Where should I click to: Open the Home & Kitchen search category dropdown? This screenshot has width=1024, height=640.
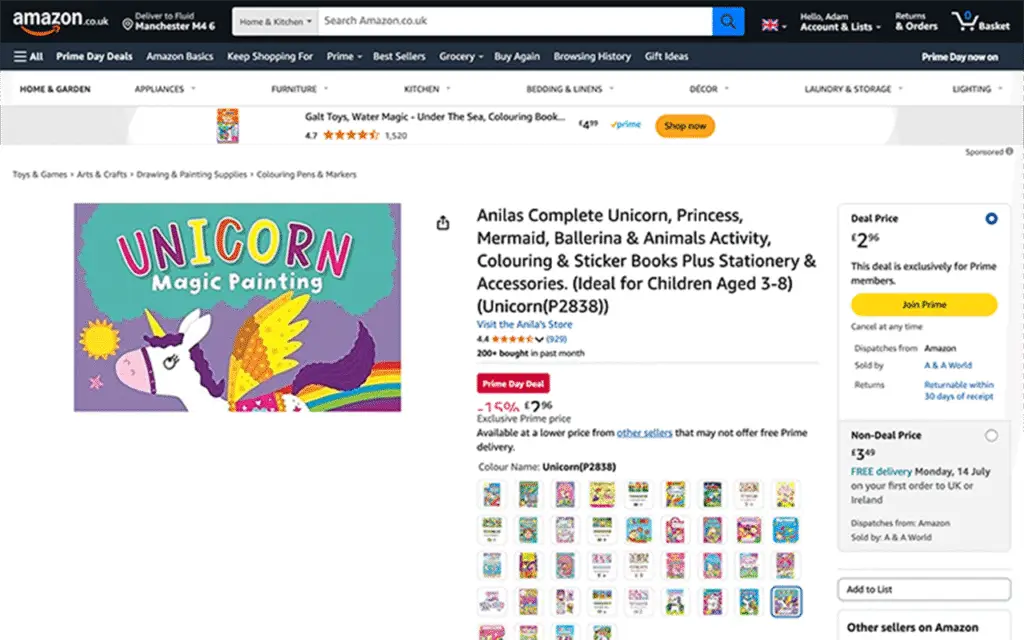pyautogui.click(x=276, y=21)
